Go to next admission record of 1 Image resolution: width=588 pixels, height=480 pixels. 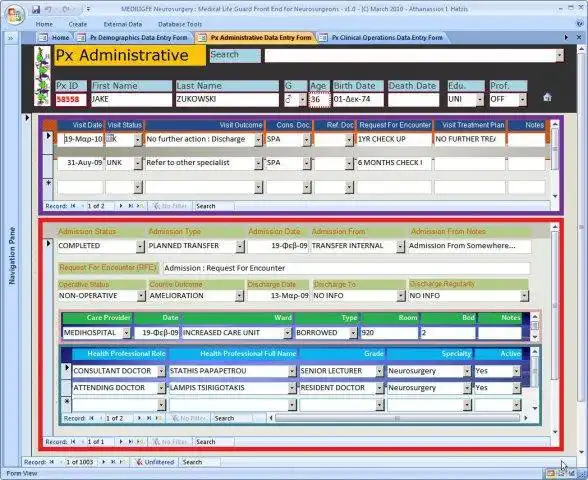pyautogui.click(x=121, y=442)
